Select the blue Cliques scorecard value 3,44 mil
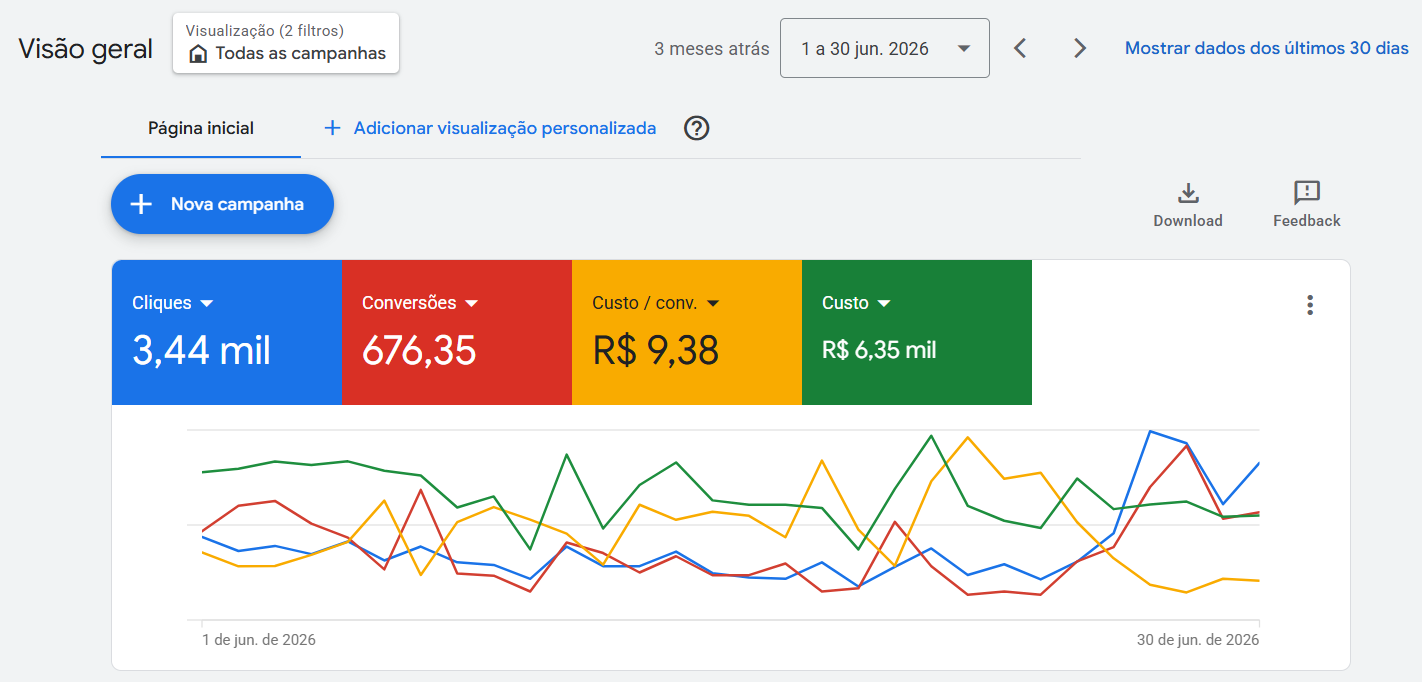1422x682 pixels. click(201, 351)
